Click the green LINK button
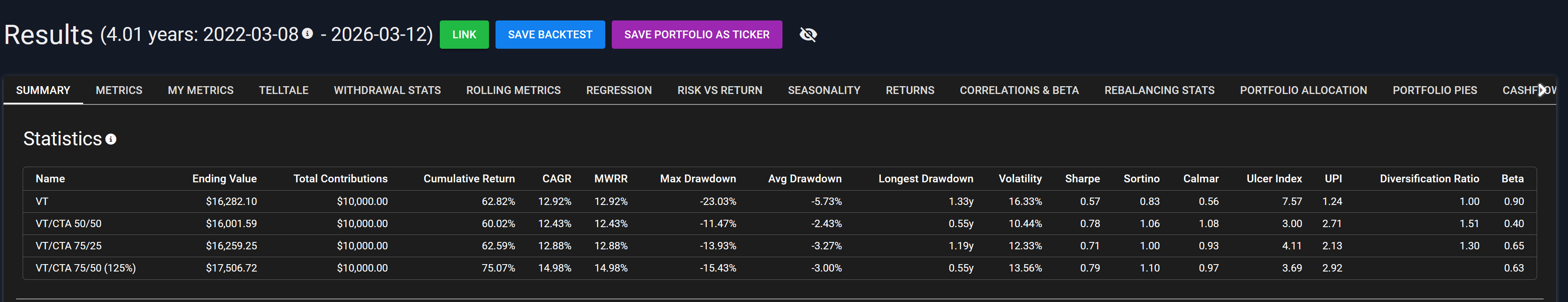Image resolution: width=1568 pixels, height=302 pixels. point(464,35)
